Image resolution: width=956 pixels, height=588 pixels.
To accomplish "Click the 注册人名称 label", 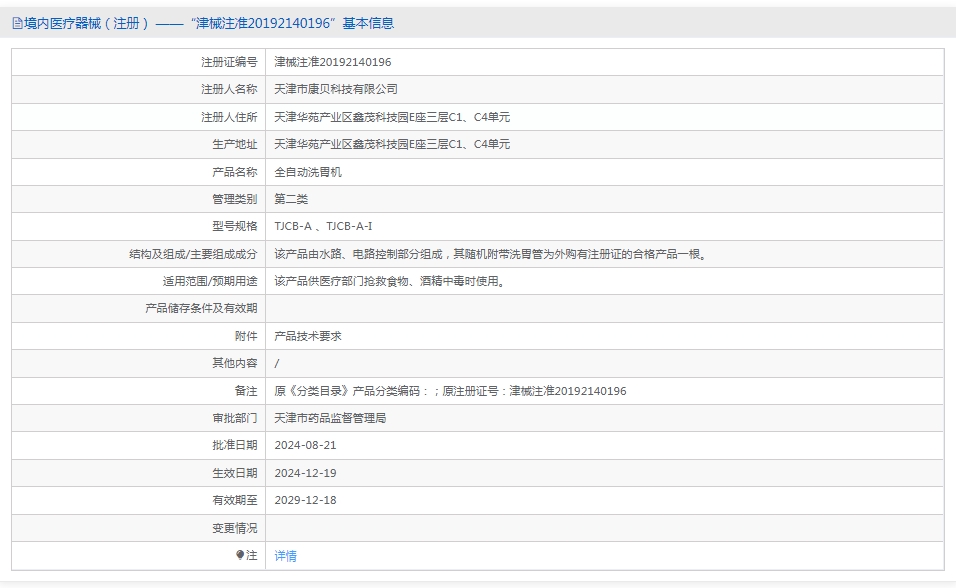I will 229,89.
